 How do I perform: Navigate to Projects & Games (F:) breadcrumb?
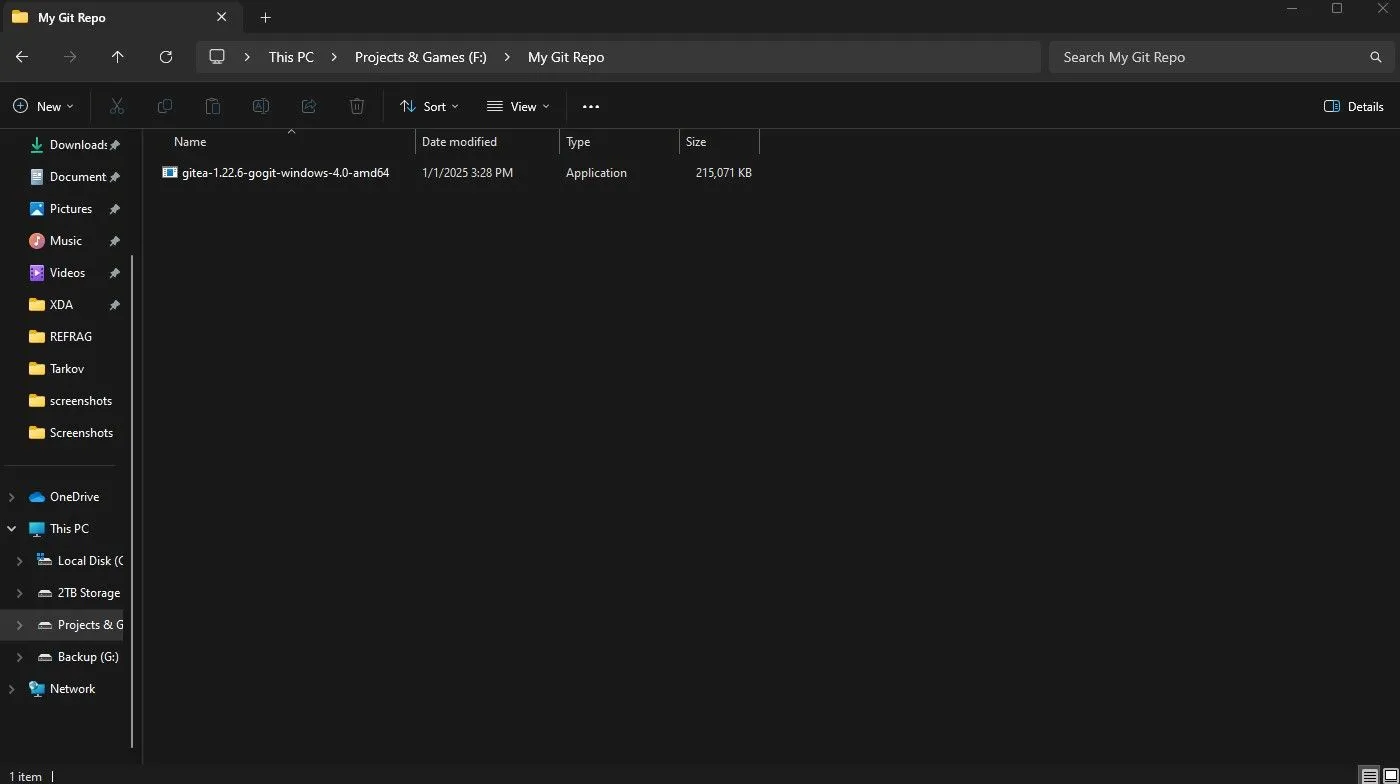click(421, 57)
